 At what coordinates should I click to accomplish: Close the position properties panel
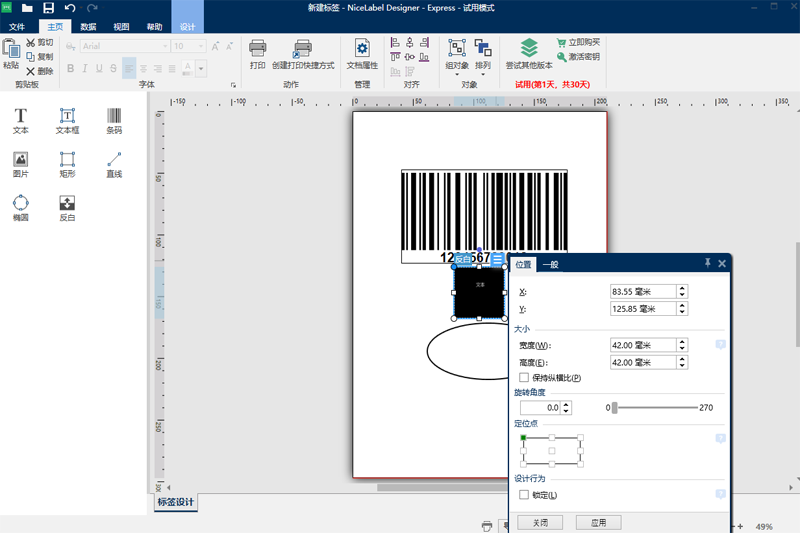click(x=722, y=263)
